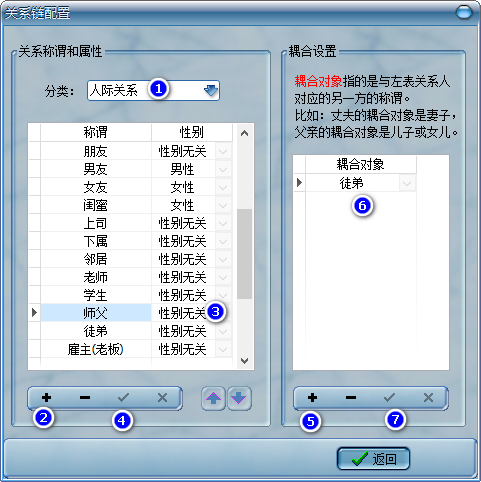
Task: Click the 称谓 column header
Action: coord(96,132)
